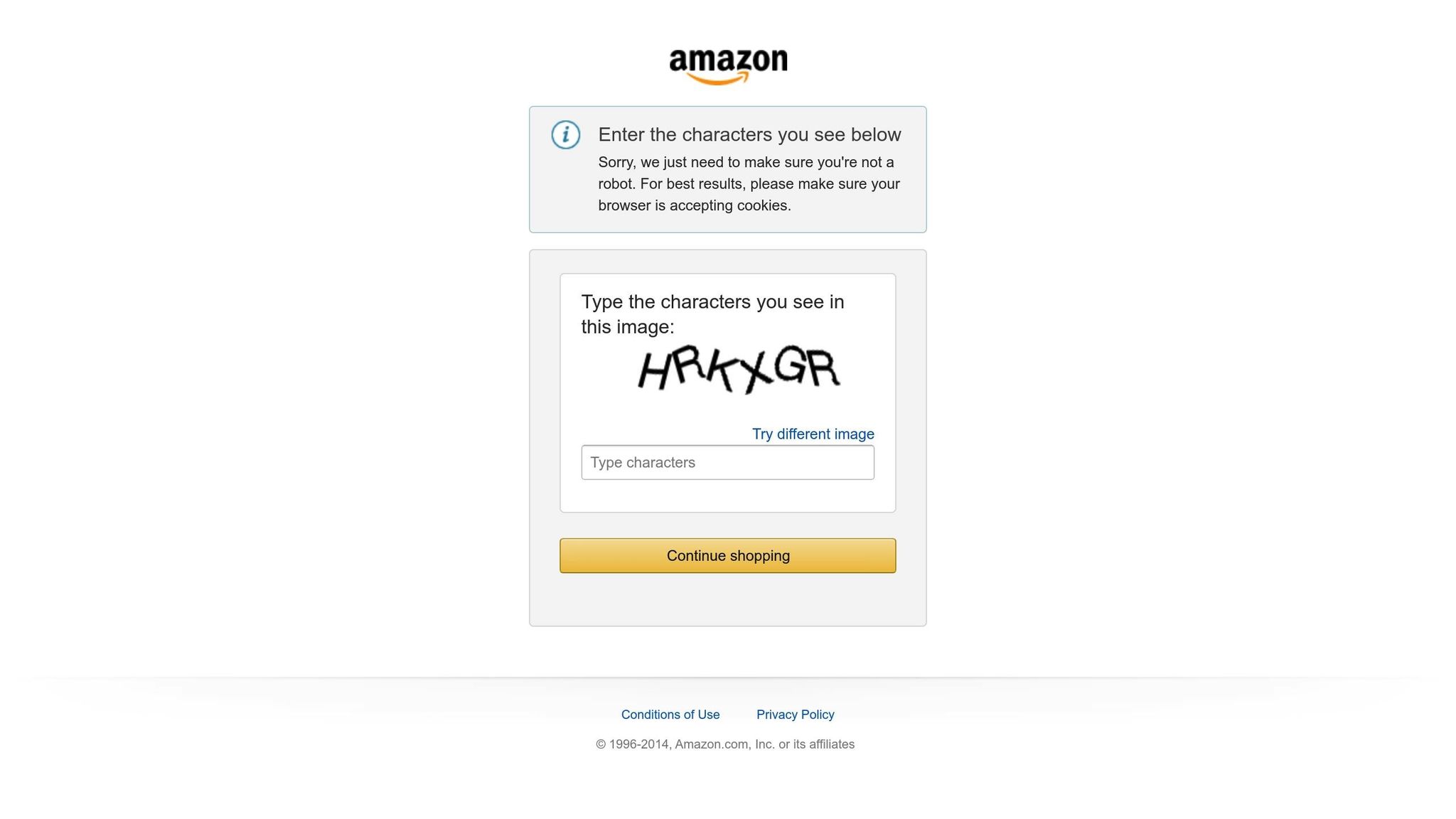Click the Continue shopping button
Viewport: 1456px width, 819px height.
point(728,556)
